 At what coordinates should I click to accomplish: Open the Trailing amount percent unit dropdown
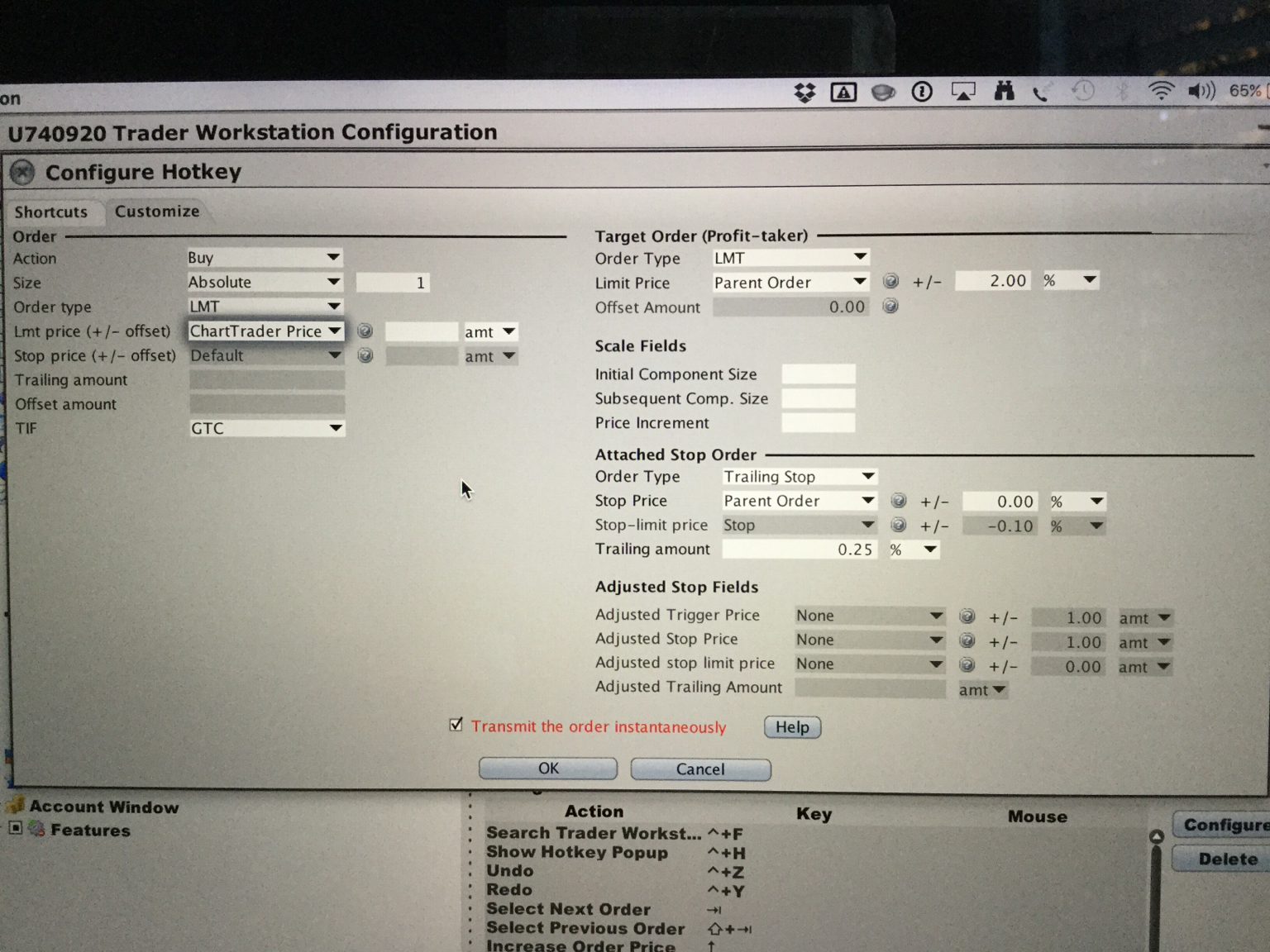[x=914, y=550]
